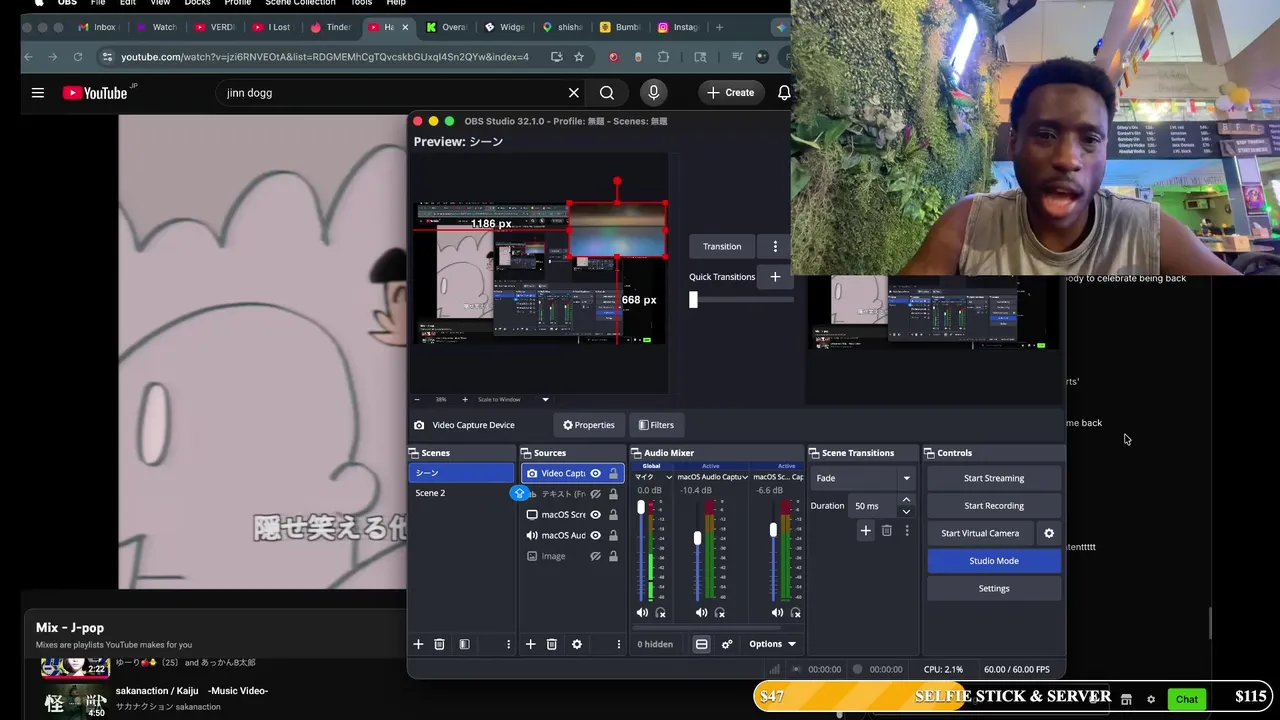Image resolution: width=1280 pixels, height=720 pixels.
Task: Remove selected source with the trash icon
Action: tap(551, 645)
